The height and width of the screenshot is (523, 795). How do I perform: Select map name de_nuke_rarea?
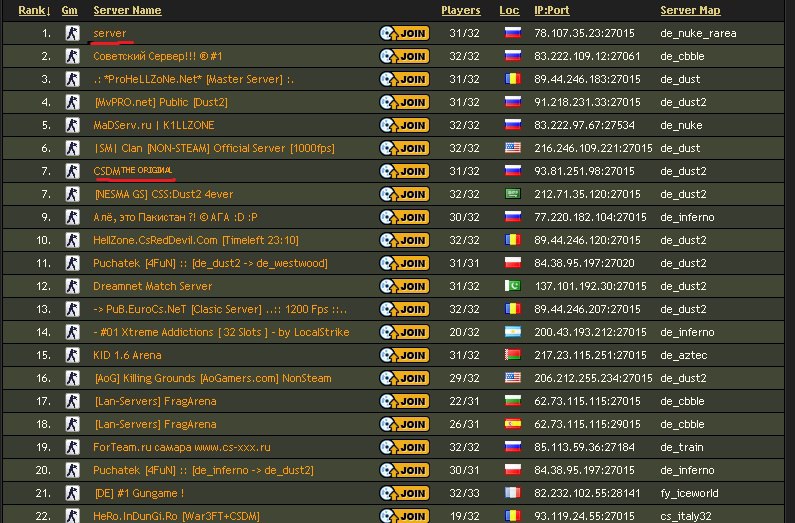[x=698, y=33]
